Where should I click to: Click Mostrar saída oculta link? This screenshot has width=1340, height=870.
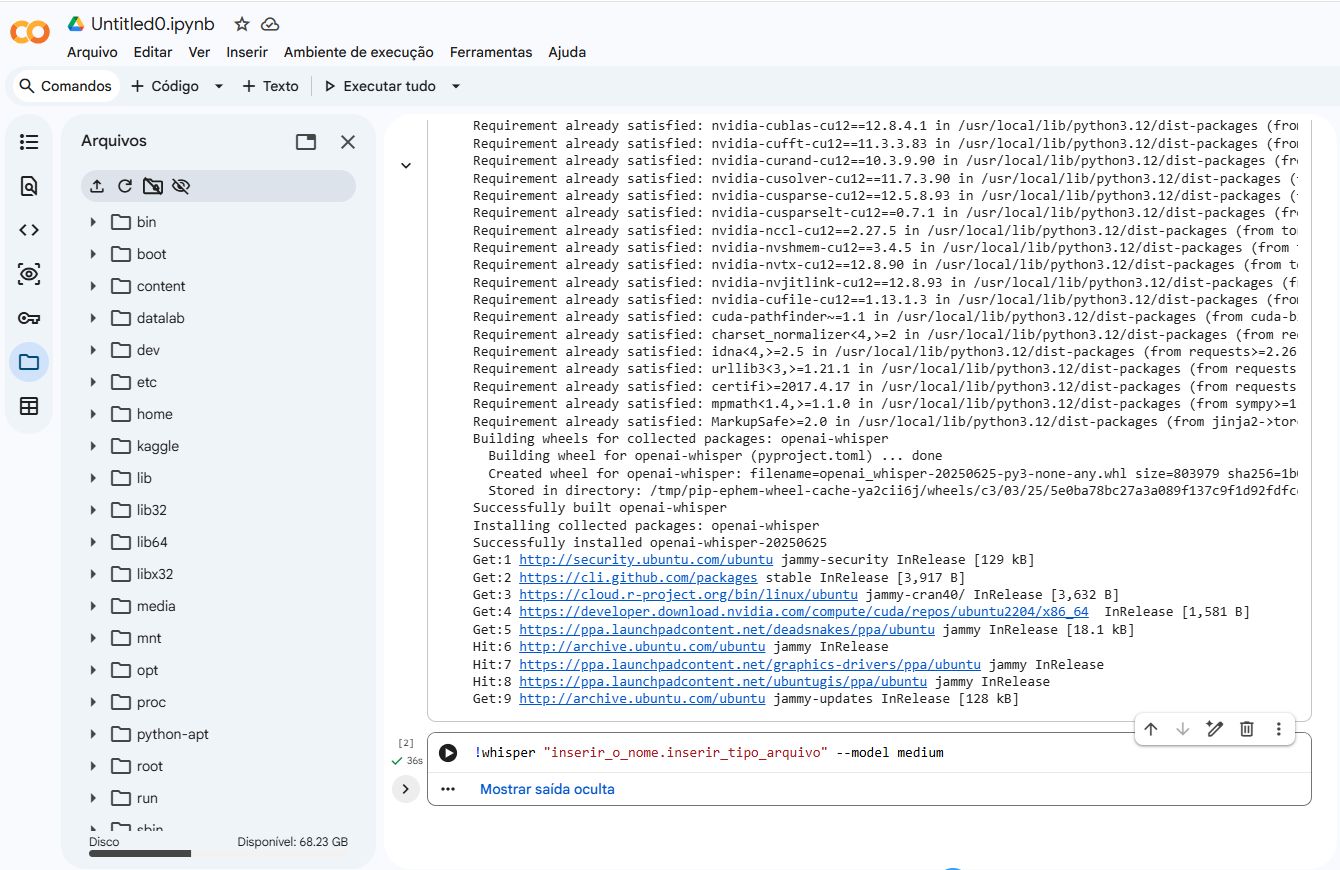point(547,789)
